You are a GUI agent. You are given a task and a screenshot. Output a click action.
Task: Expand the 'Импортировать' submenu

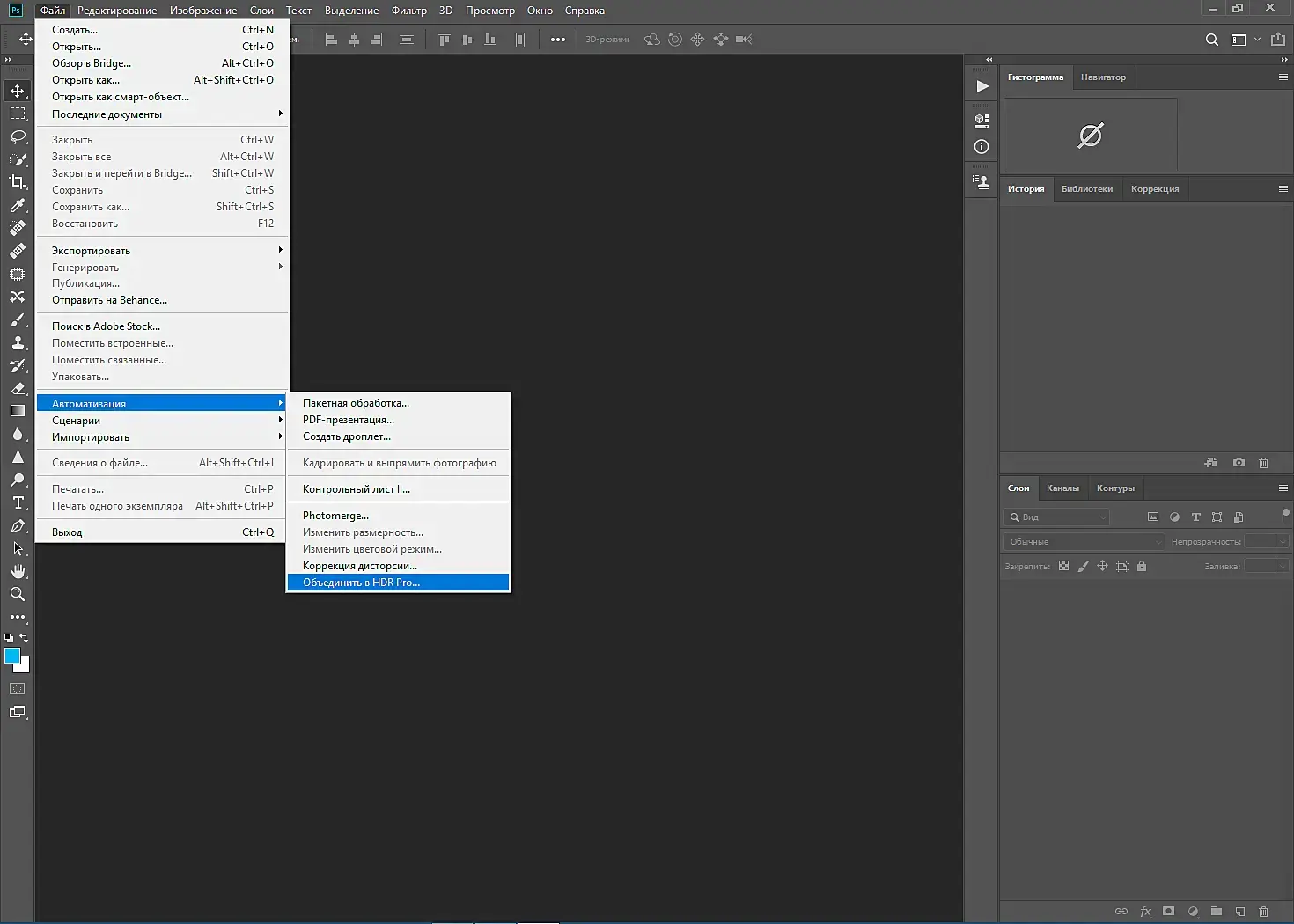(163, 437)
